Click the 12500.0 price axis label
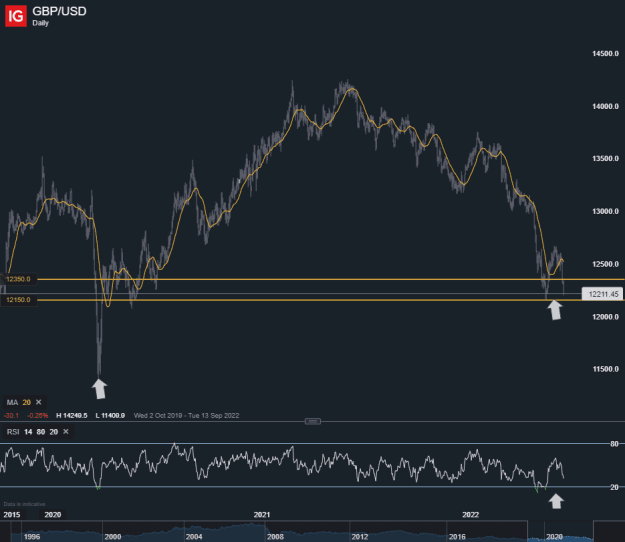 (605, 264)
